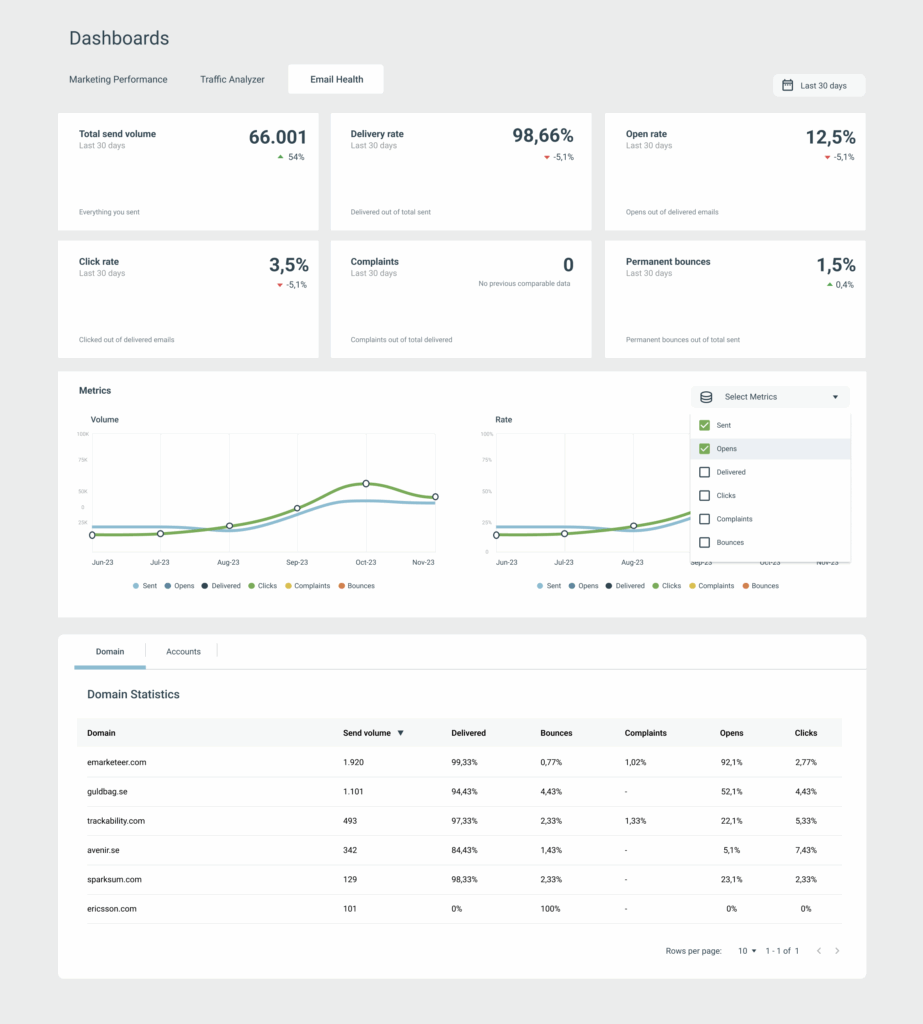Uncheck the Opens metric checkbox
This screenshot has width=923, height=1024.
704,449
